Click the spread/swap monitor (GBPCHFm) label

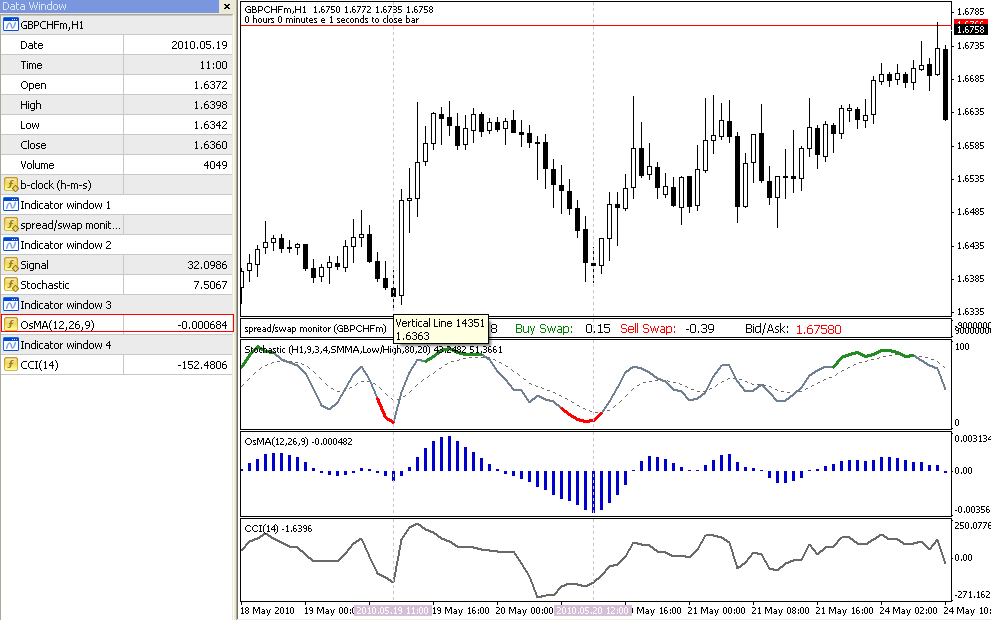point(315,329)
